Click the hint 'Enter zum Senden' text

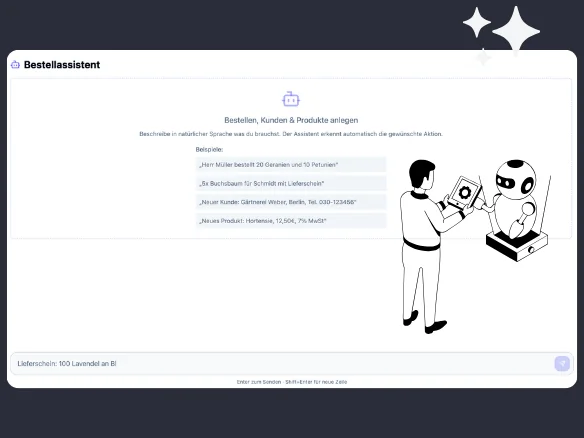[259, 382]
